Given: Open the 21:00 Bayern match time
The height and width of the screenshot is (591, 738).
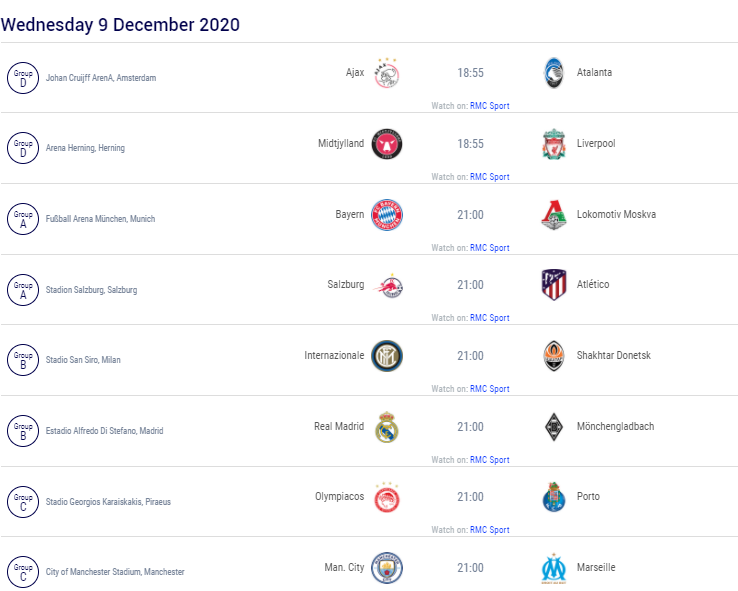Looking at the screenshot, I should [x=470, y=215].
